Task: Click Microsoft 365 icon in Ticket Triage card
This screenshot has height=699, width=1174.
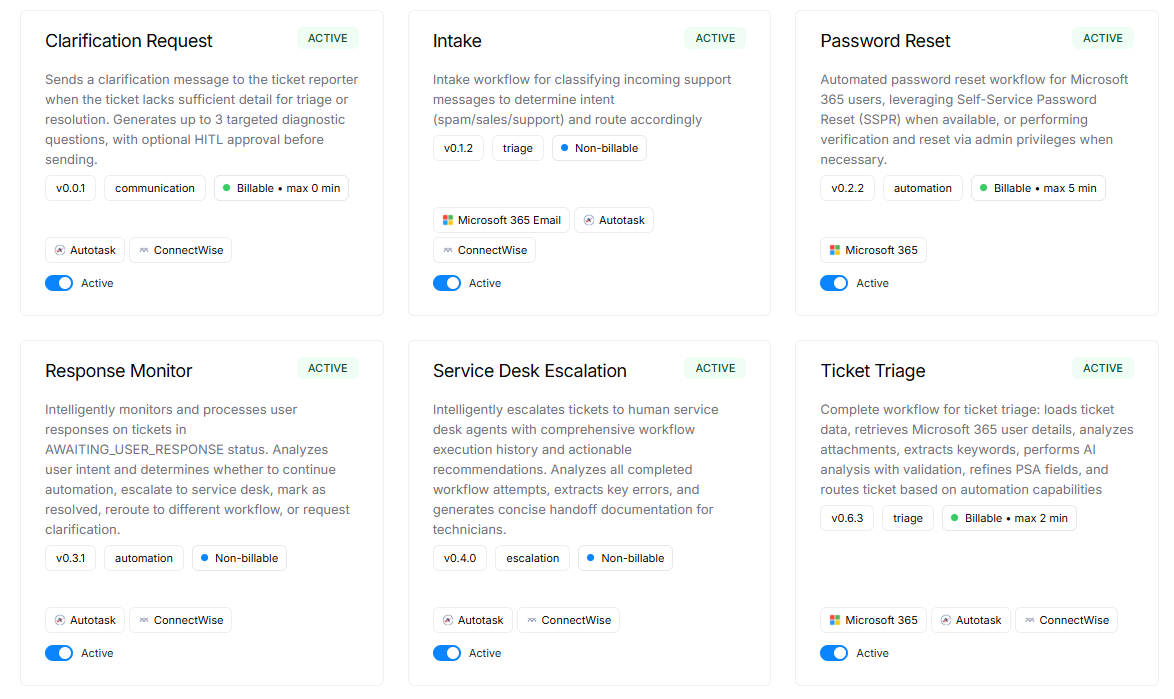Action: pos(835,620)
